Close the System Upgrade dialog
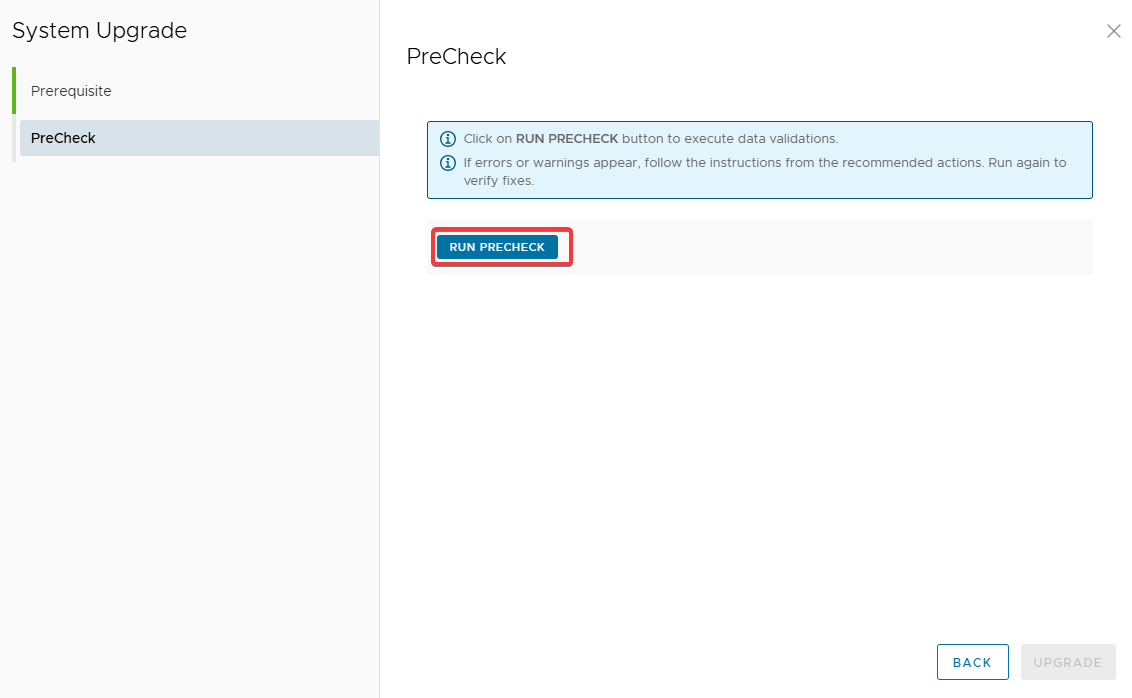The image size is (1132, 698). (1113, 31)
